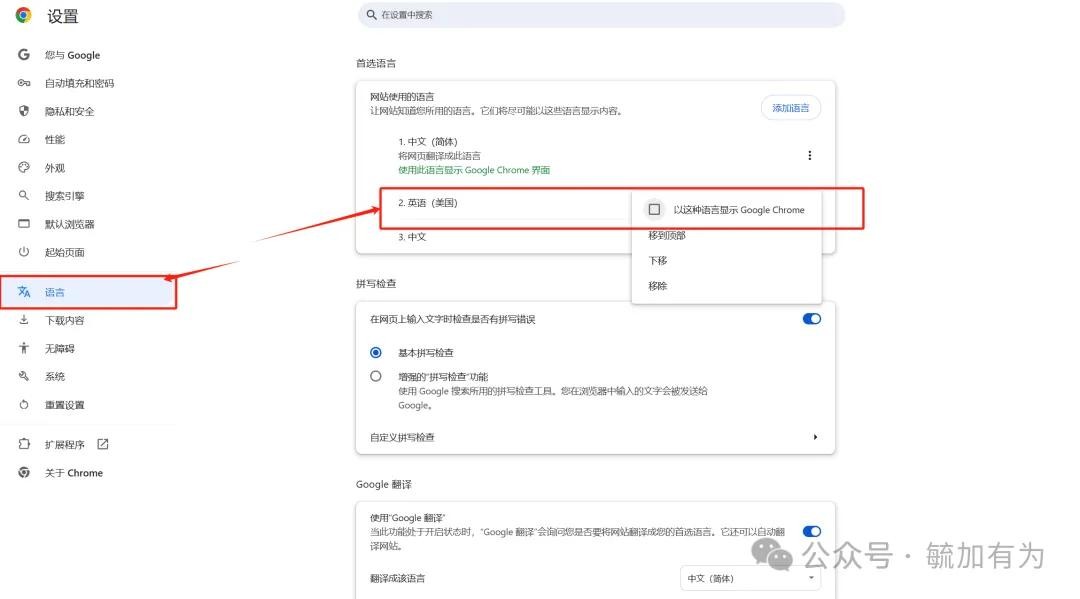
Task: Open 自动填充和密码 key icon
Action: click(24, 83)
